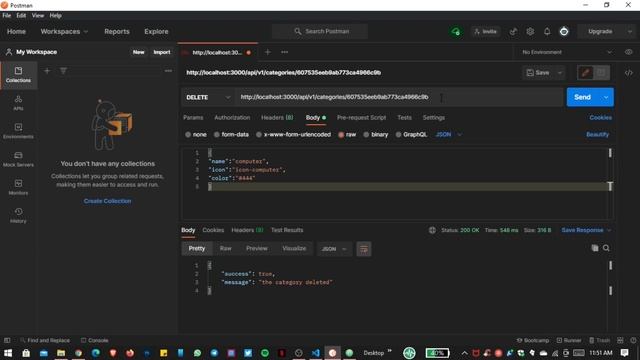Screen dimensions: 640x360
Task: Open the DELETE method dropdown
Action: pyautogui.click(x=208, y=98)
